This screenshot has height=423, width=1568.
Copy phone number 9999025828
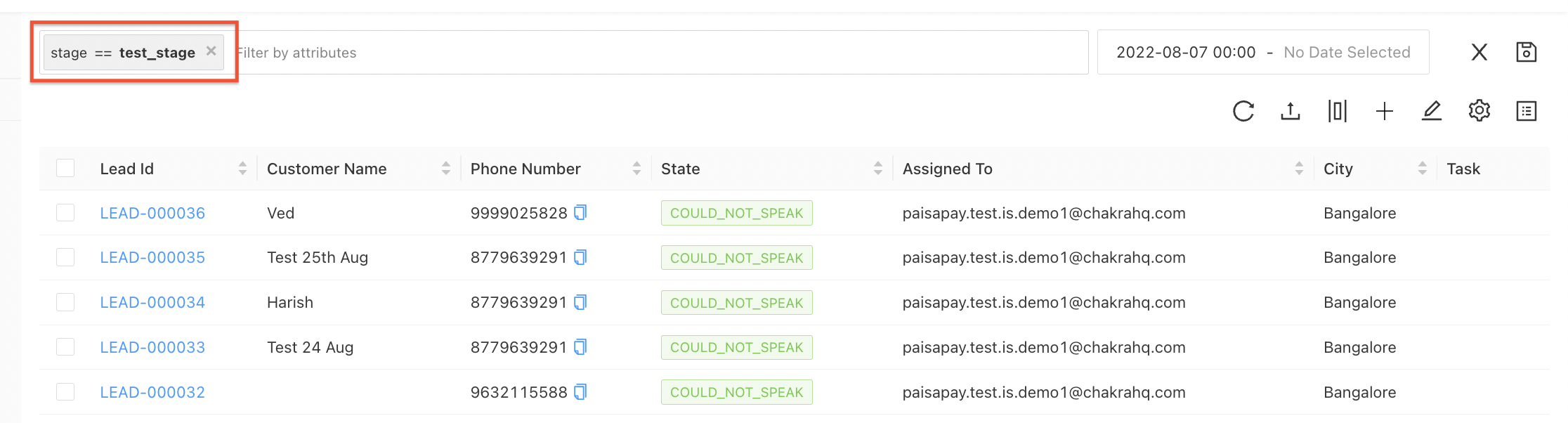580,212
